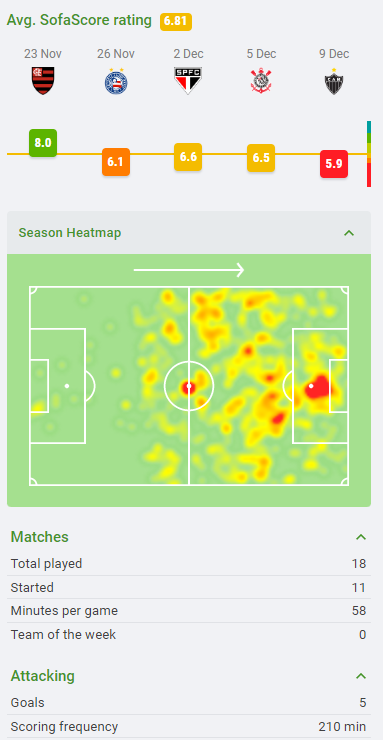Click the Corinthians crest for 5 Dec
Screen dimensions: 384x740
(261, 80)
